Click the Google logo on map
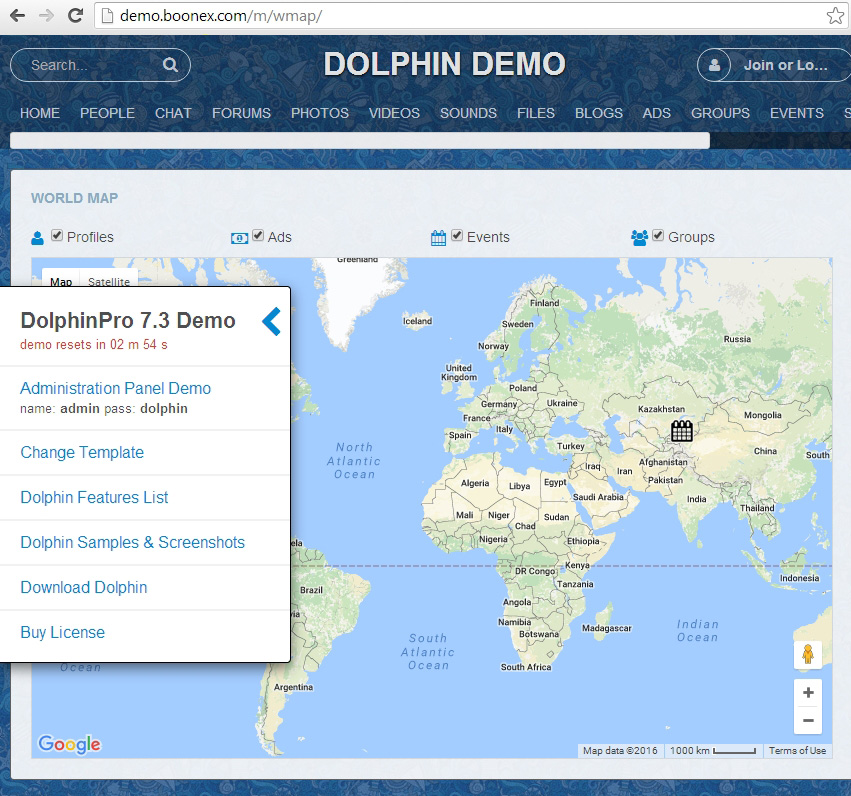Screen dimensions: 851x796 point(69,744)
